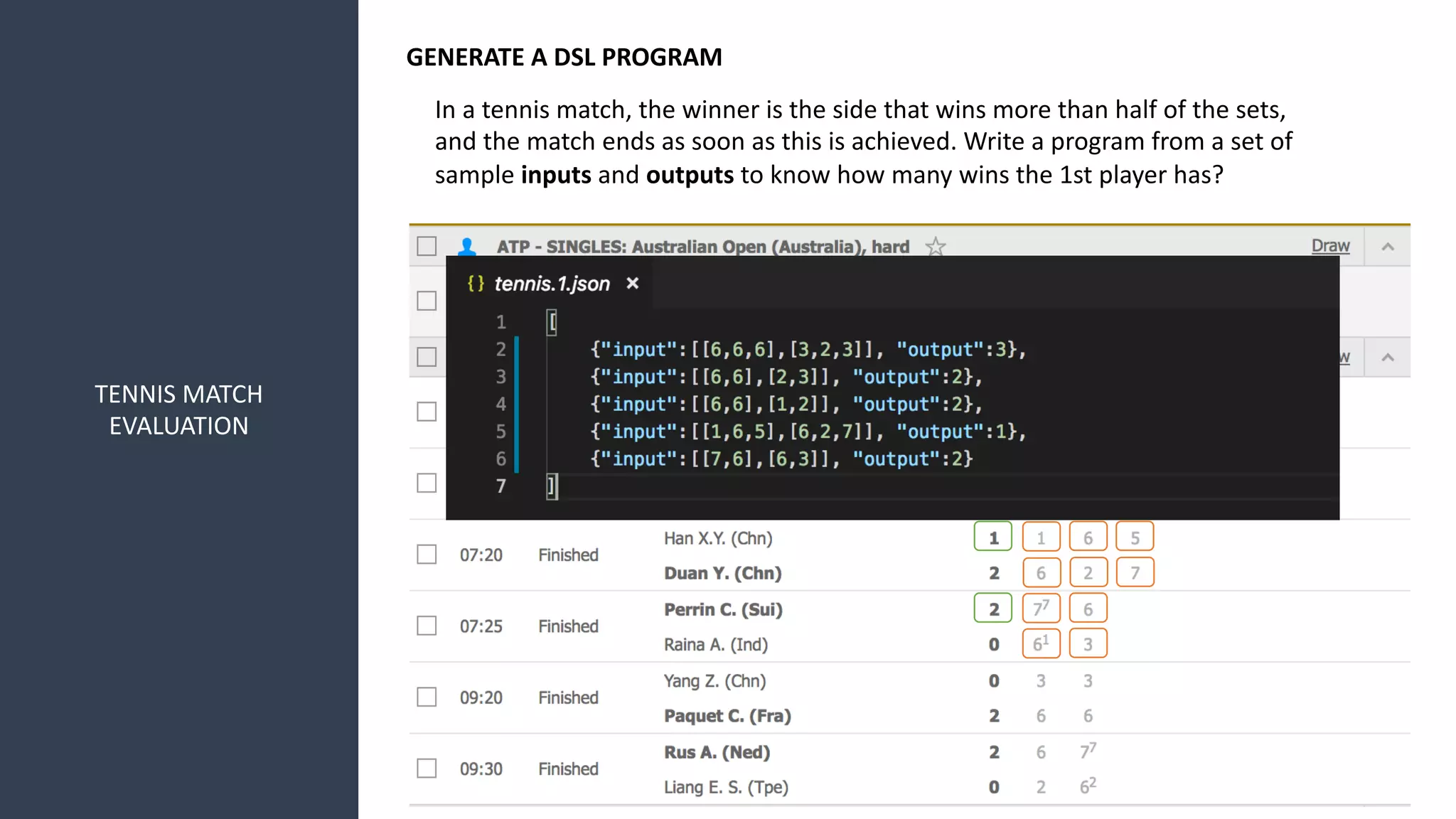Collapse the Australian Open section chevron
1456x819 pixels.
coord(1387,247)
